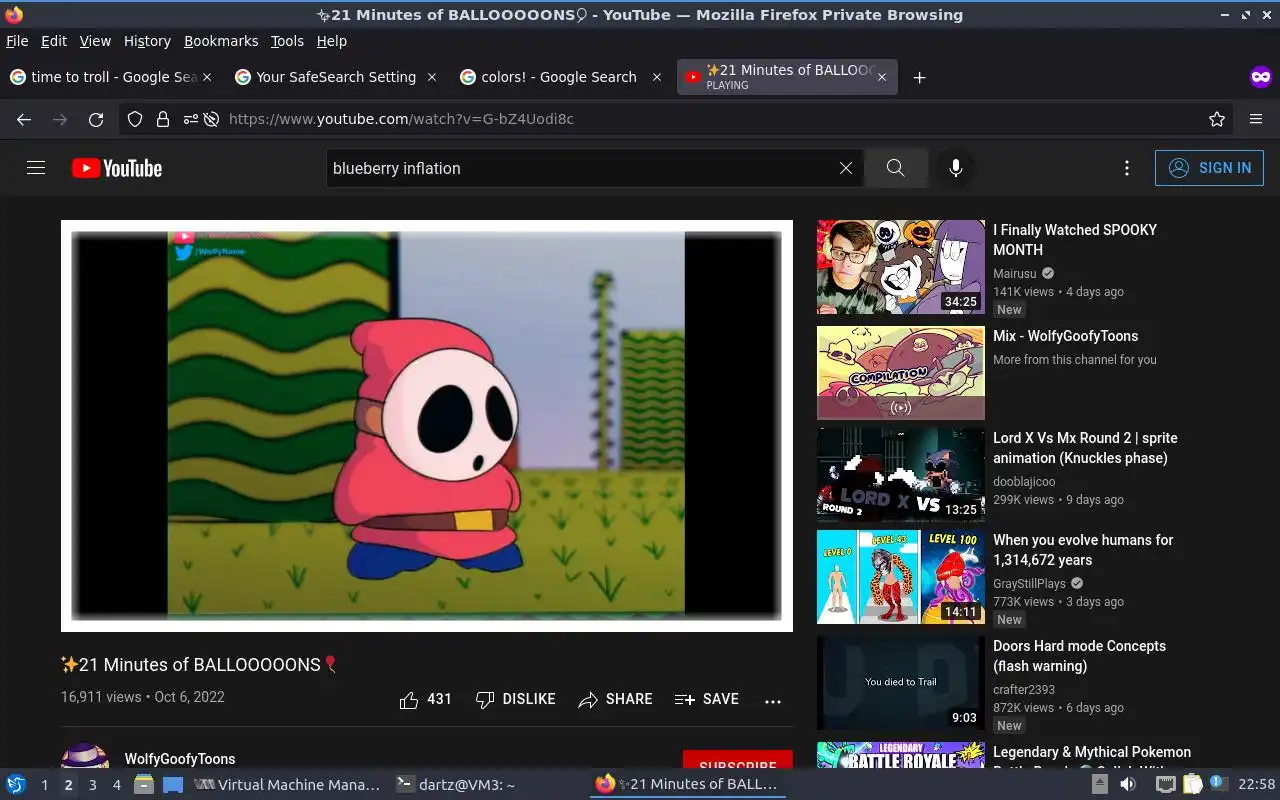1280x800 pixels.
Task: Share the video via SHARE
Action: pos(615,699)
